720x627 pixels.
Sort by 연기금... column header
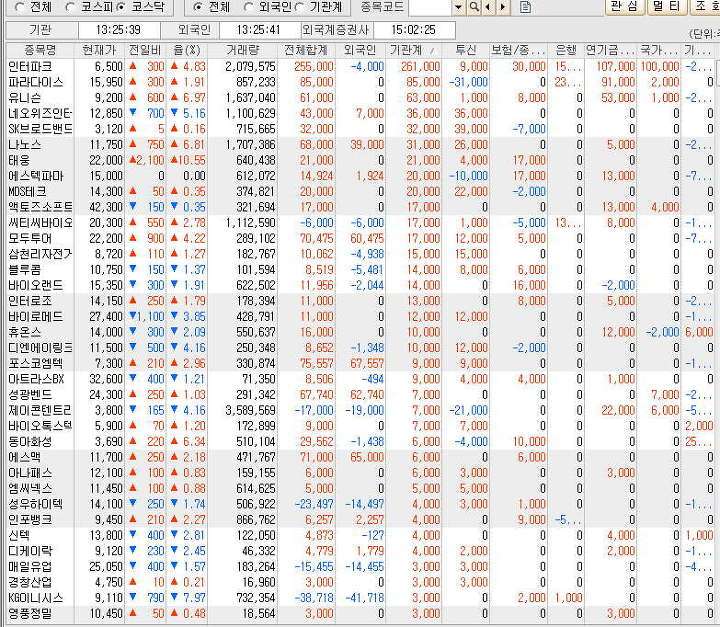coord(610,50)
